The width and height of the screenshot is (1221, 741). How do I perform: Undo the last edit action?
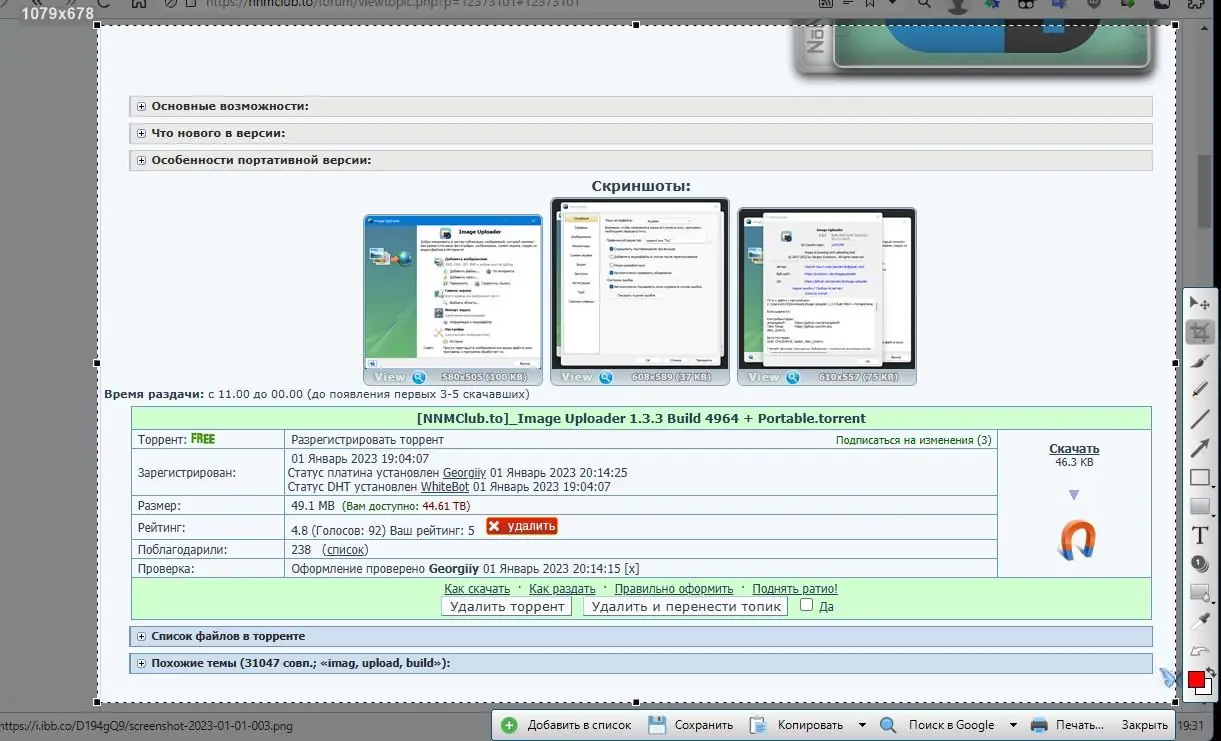[x=1200, y=650]
